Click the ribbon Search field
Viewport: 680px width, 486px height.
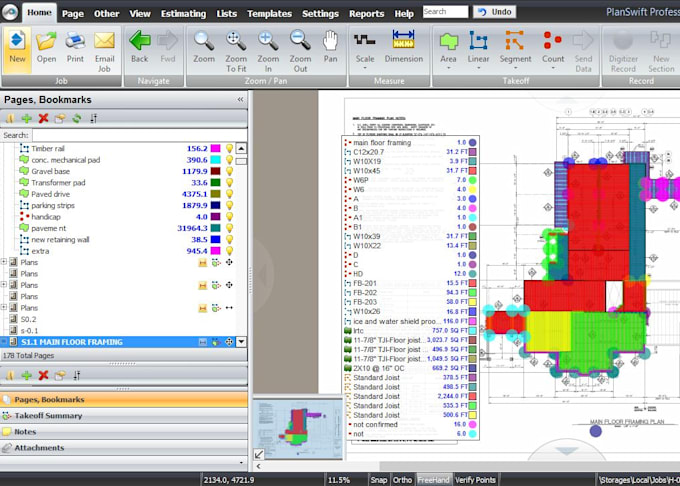(x=445, y=12)
